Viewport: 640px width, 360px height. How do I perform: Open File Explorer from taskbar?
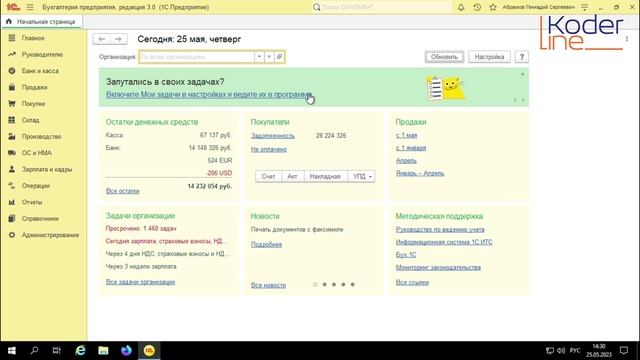(x=103, y=350)
